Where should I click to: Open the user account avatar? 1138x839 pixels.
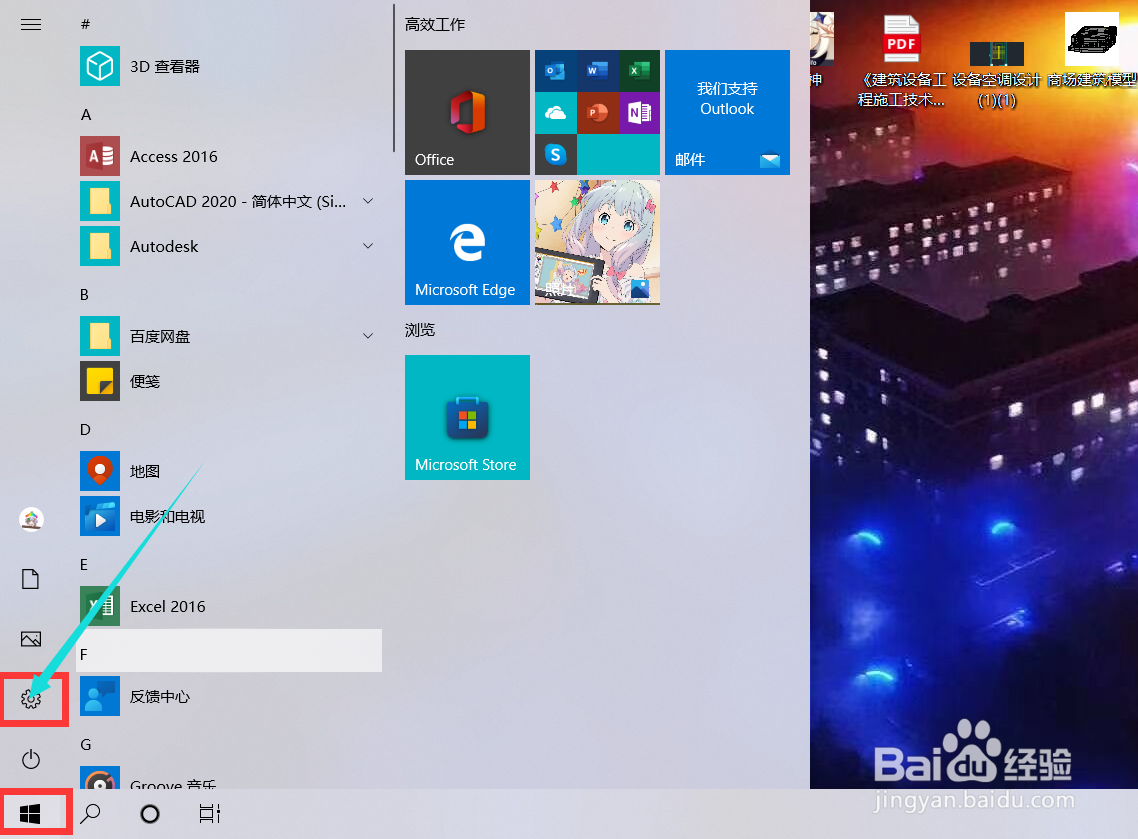31,519
